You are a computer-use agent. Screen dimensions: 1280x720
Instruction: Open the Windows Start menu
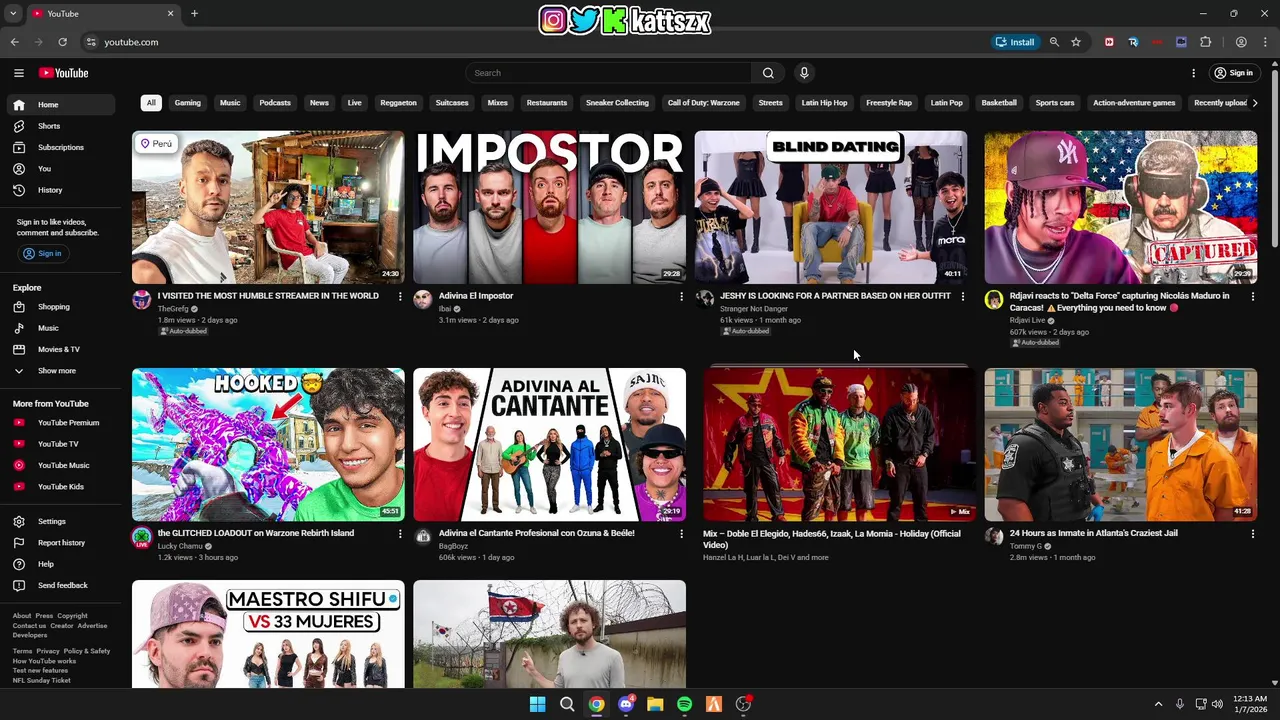tap(538, 704)
